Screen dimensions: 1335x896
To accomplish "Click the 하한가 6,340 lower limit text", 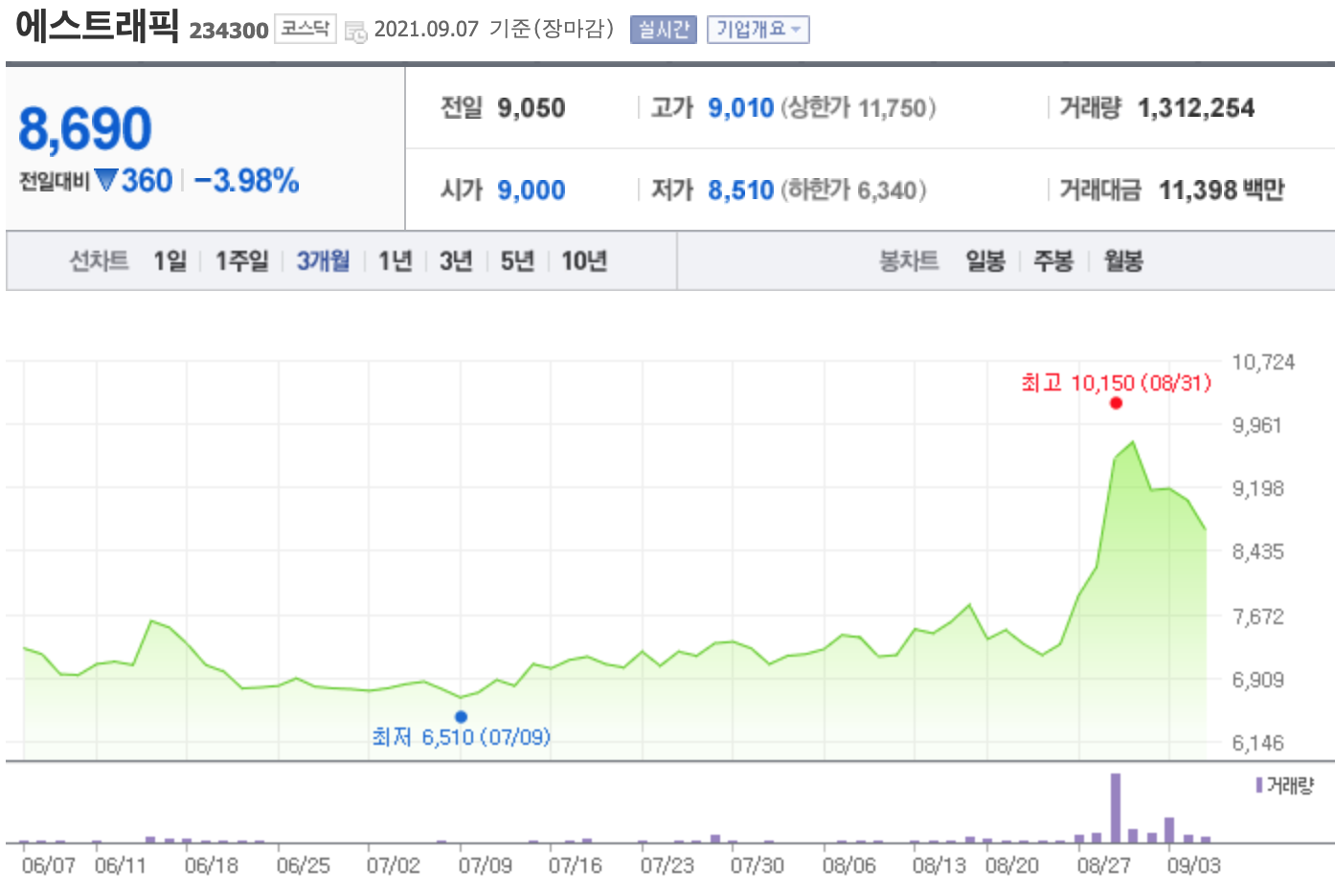I will click(x=854, y=190).
